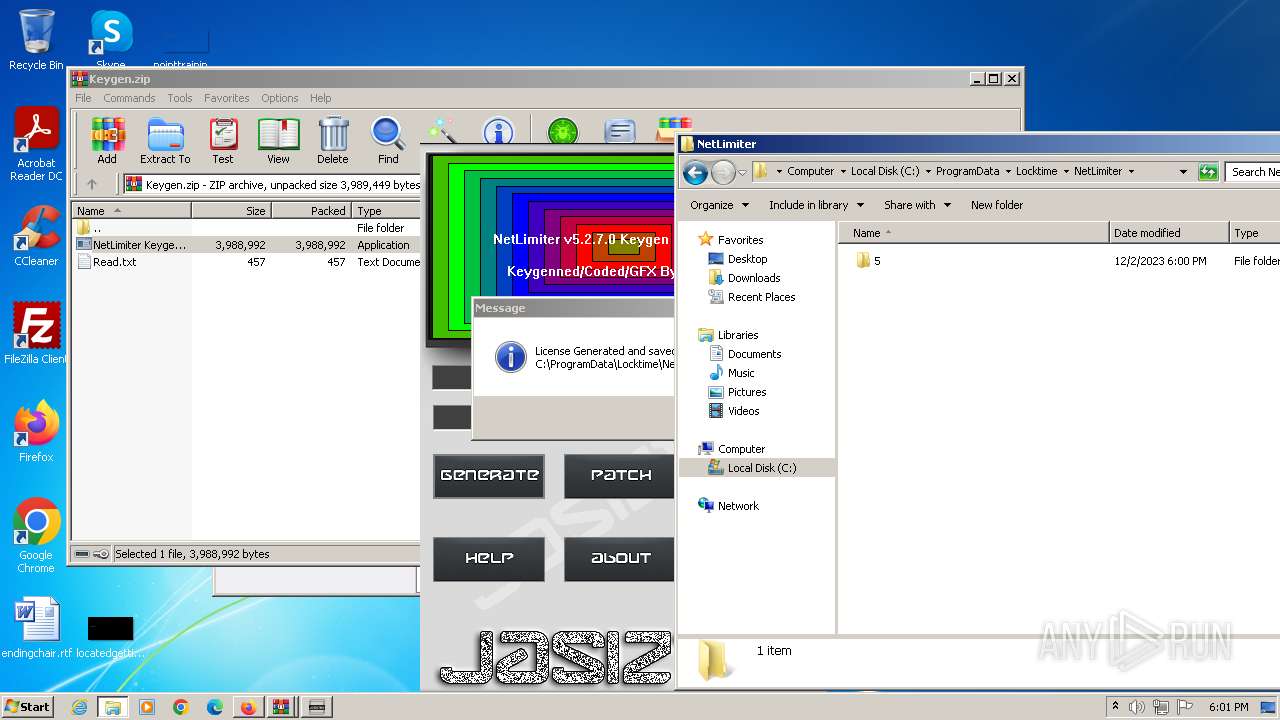Click HELP button in keygen
1280x720 pixels.
pos(489,559)
